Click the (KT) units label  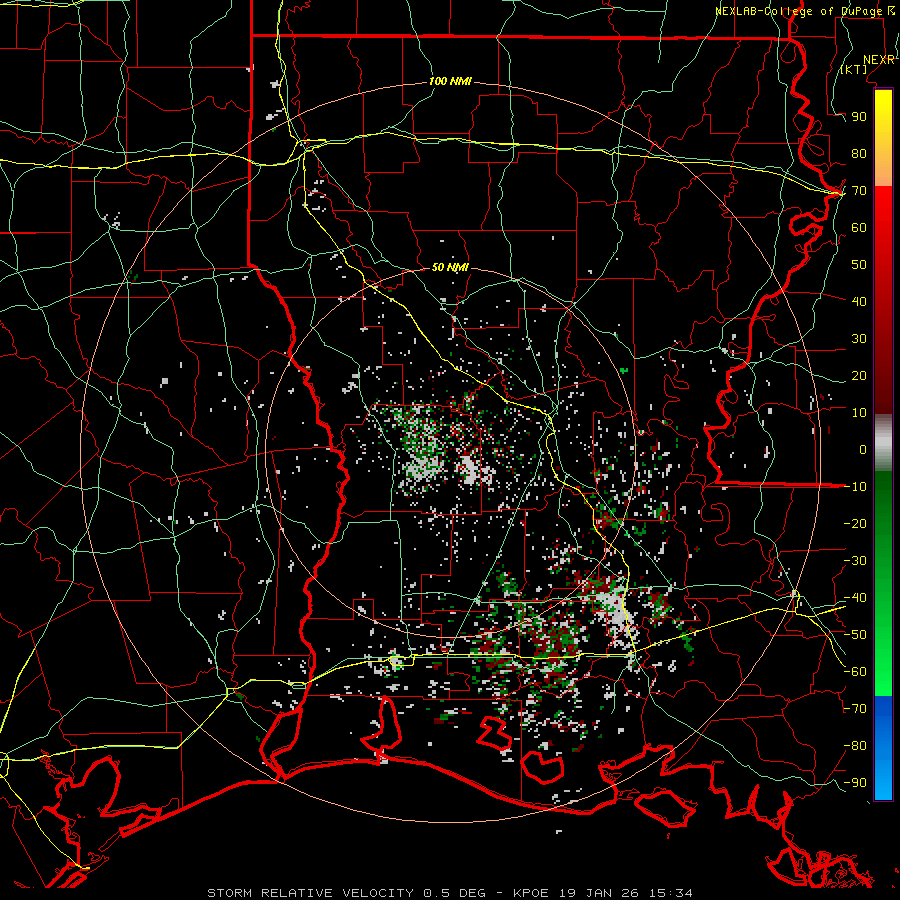(x=854, y=69)
